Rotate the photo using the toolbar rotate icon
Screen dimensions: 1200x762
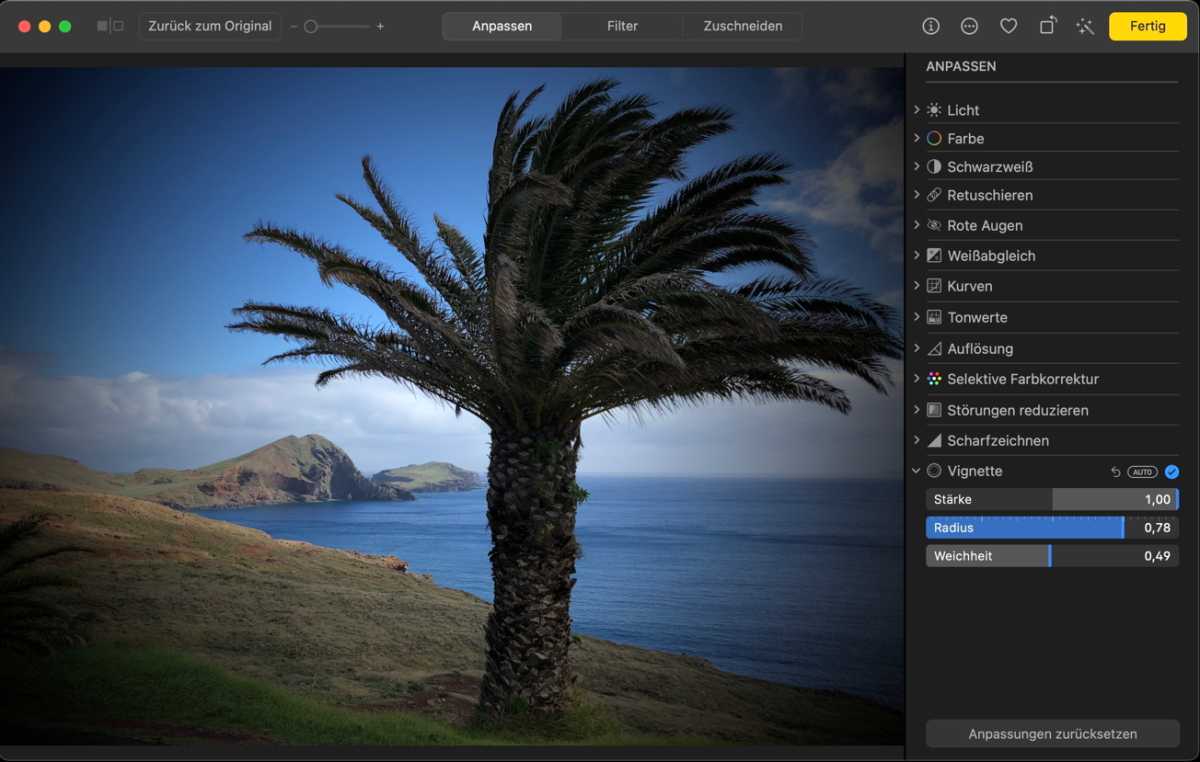(1047, 26)
